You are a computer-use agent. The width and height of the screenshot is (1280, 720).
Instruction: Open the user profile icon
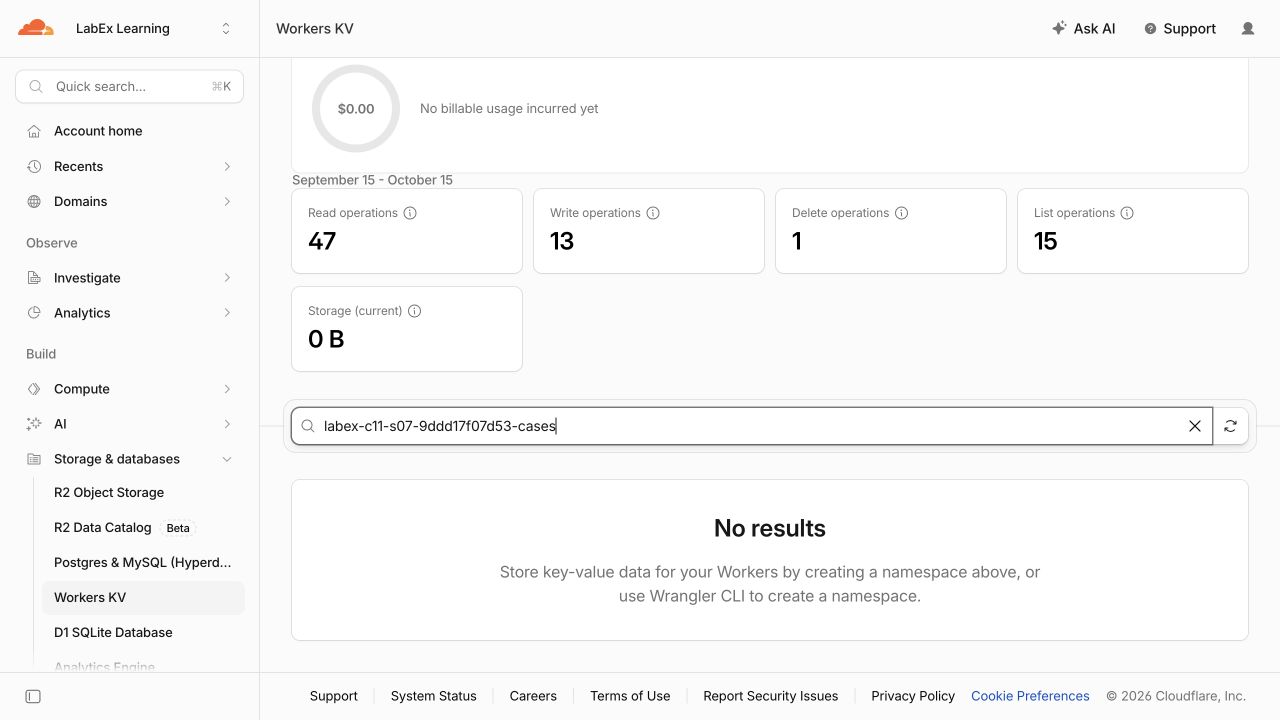(x=1248, y=29)
